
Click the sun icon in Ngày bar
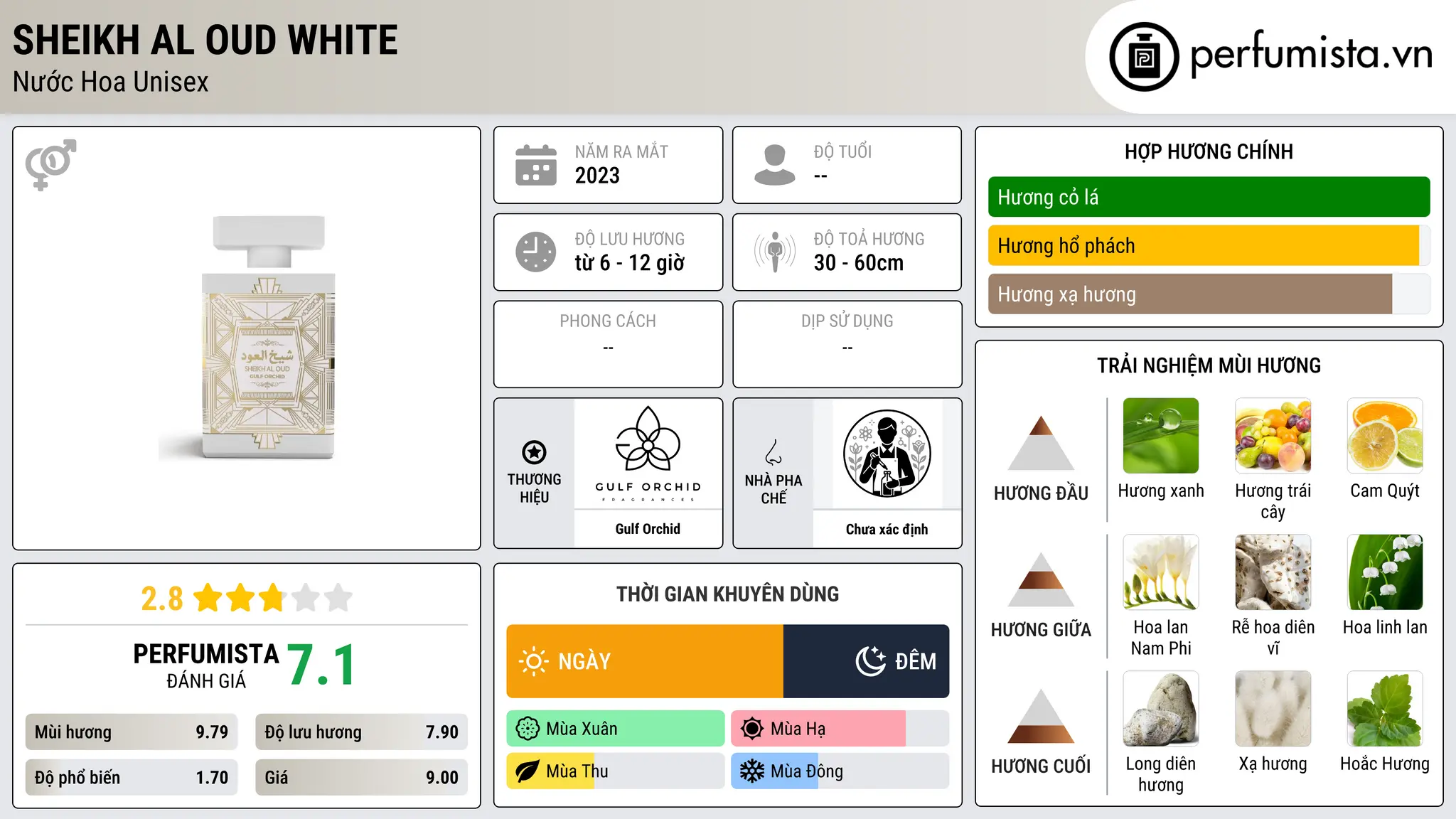(x=534, y=661)
